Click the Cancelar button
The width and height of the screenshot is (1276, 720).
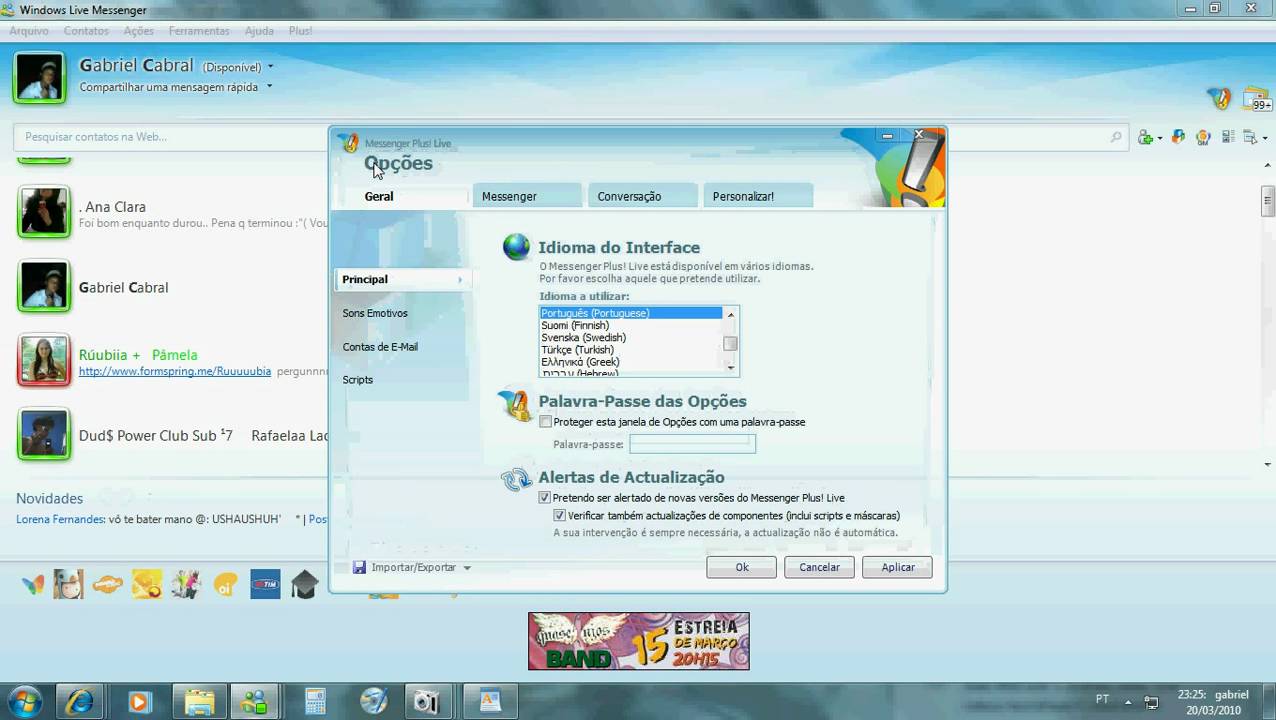[x=819, y=567]
